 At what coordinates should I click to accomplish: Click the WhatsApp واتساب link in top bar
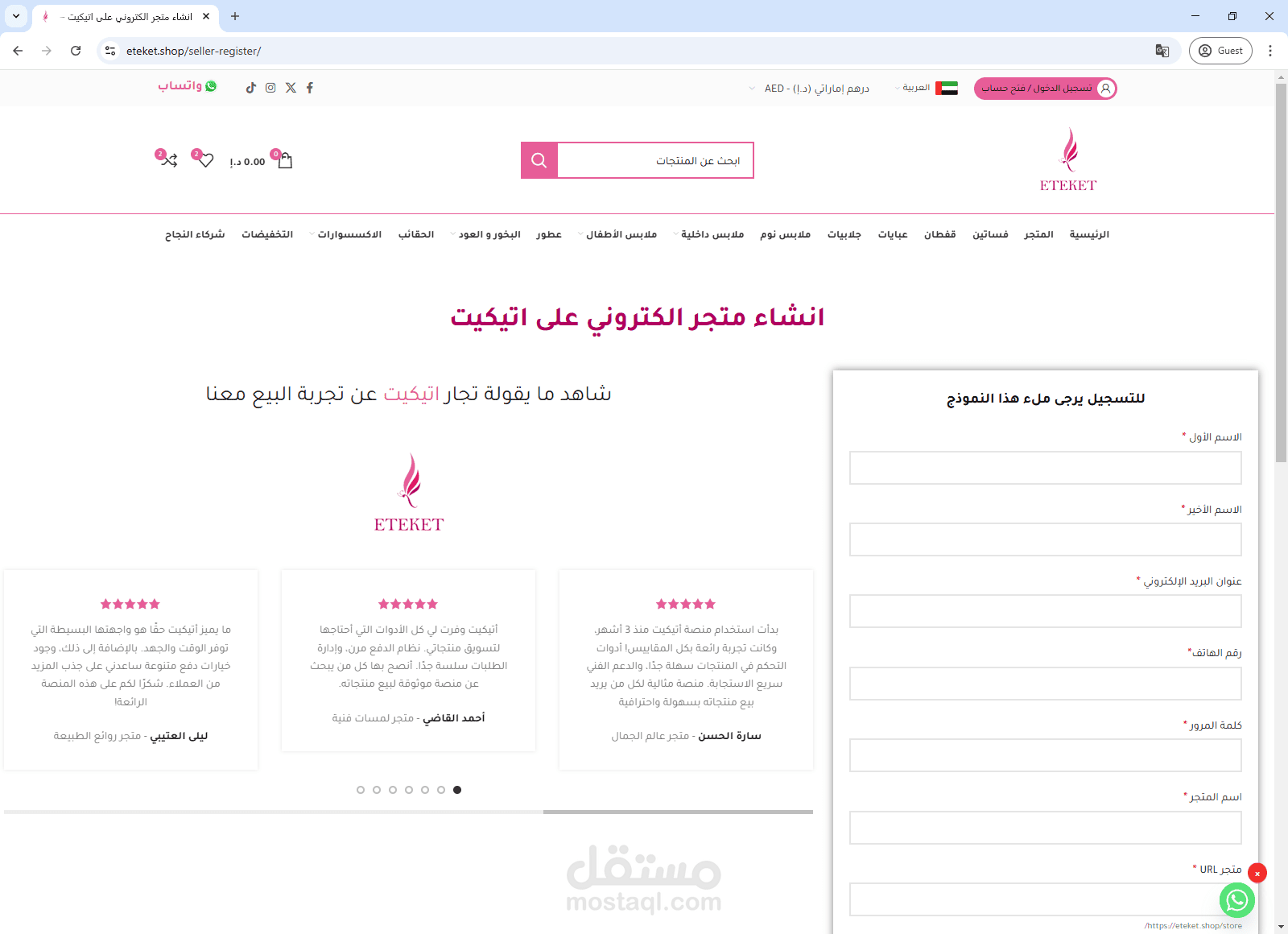[x=188, y=86]
